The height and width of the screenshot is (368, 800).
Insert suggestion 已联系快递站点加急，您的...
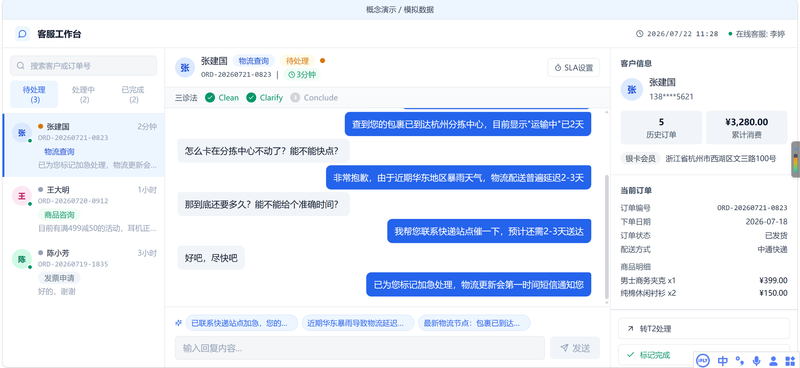[x=241, y=323]
